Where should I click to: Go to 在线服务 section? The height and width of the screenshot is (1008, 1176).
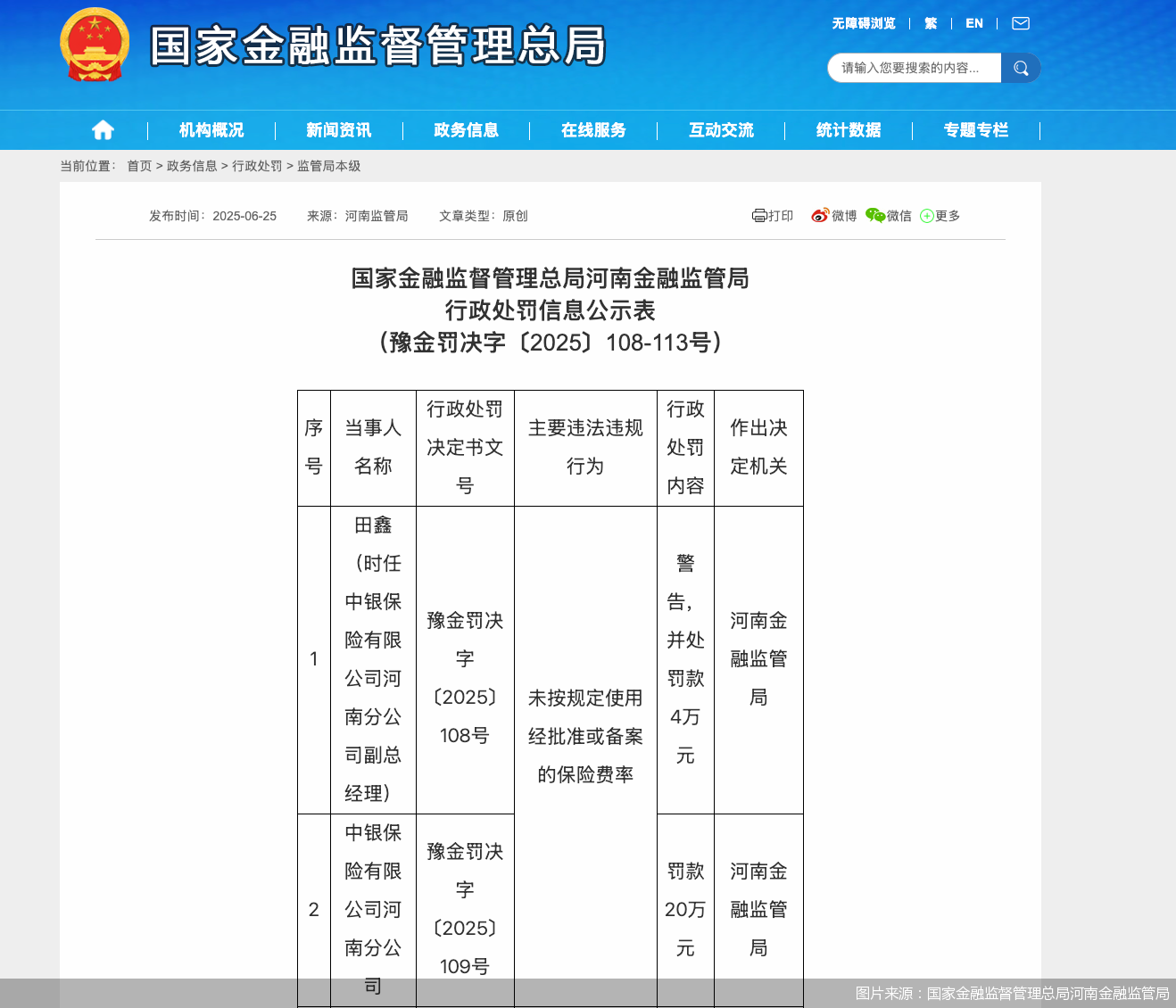(x=593, y=130)
